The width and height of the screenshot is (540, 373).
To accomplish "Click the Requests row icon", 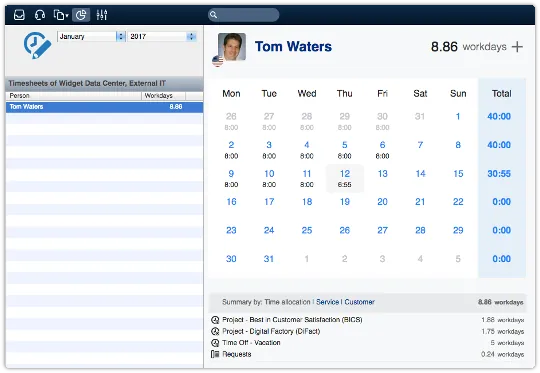I will (x=215, y=354).
